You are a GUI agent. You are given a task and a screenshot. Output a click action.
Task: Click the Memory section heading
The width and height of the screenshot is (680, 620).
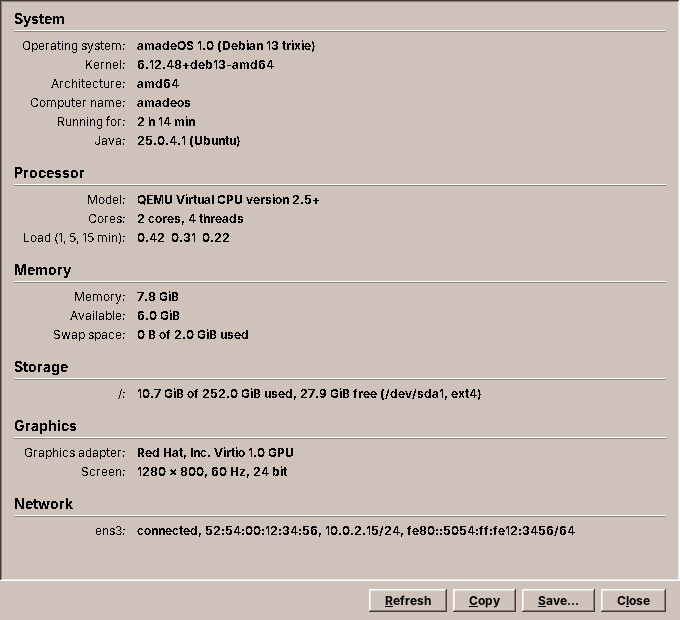(x=42, y=270)
